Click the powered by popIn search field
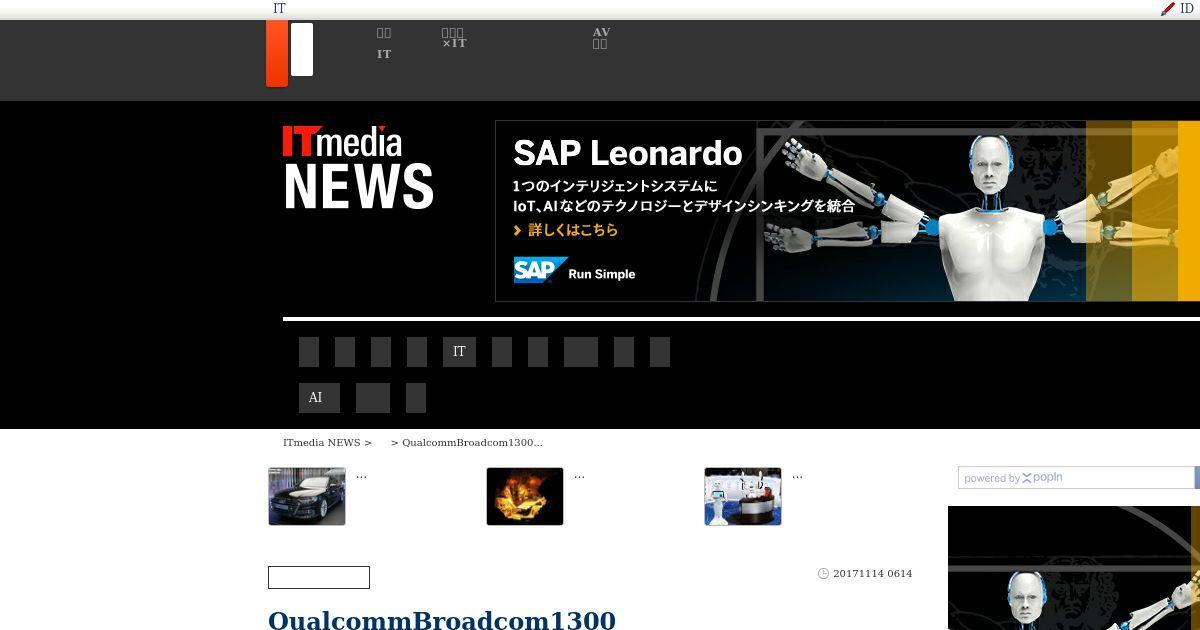Image resolution: width=1200 pixels, height=630 pixels. pos(1077,478)
